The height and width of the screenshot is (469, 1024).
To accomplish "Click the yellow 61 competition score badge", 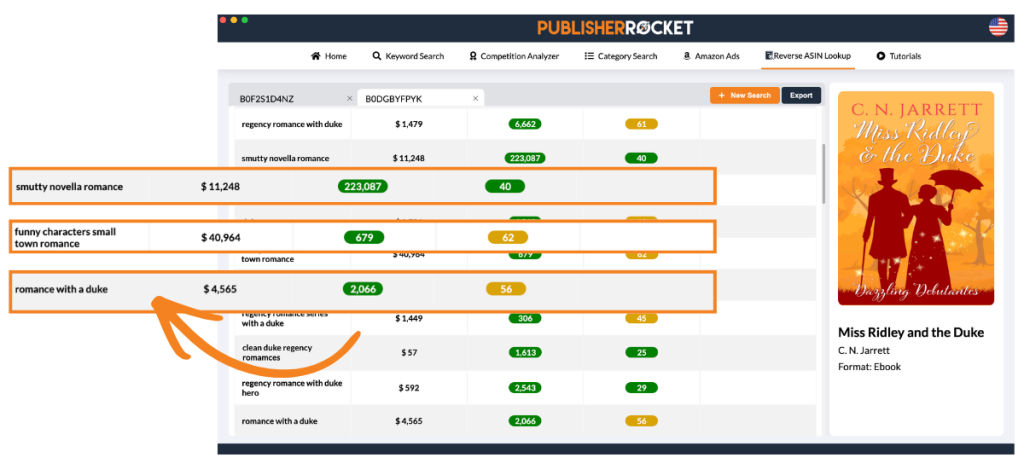I will pos(640,124).
